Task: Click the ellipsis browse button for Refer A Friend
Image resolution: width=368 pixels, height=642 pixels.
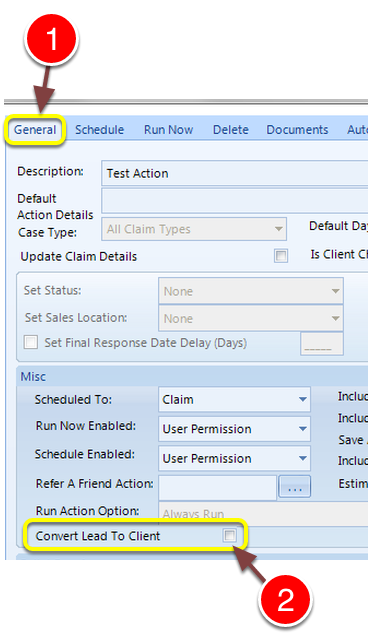Action: coord(294,487)
